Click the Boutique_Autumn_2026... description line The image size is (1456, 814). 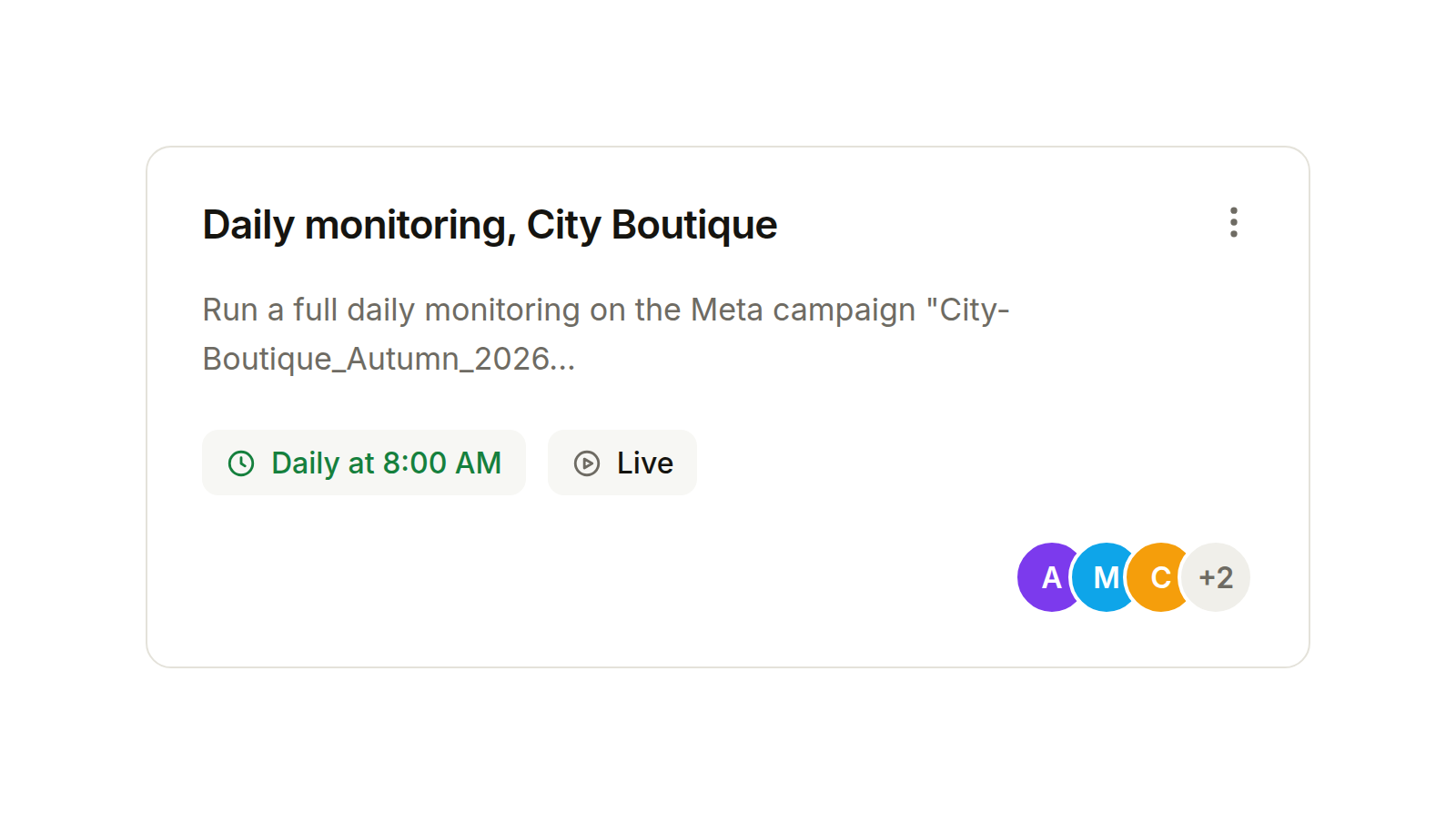point(389,359)
